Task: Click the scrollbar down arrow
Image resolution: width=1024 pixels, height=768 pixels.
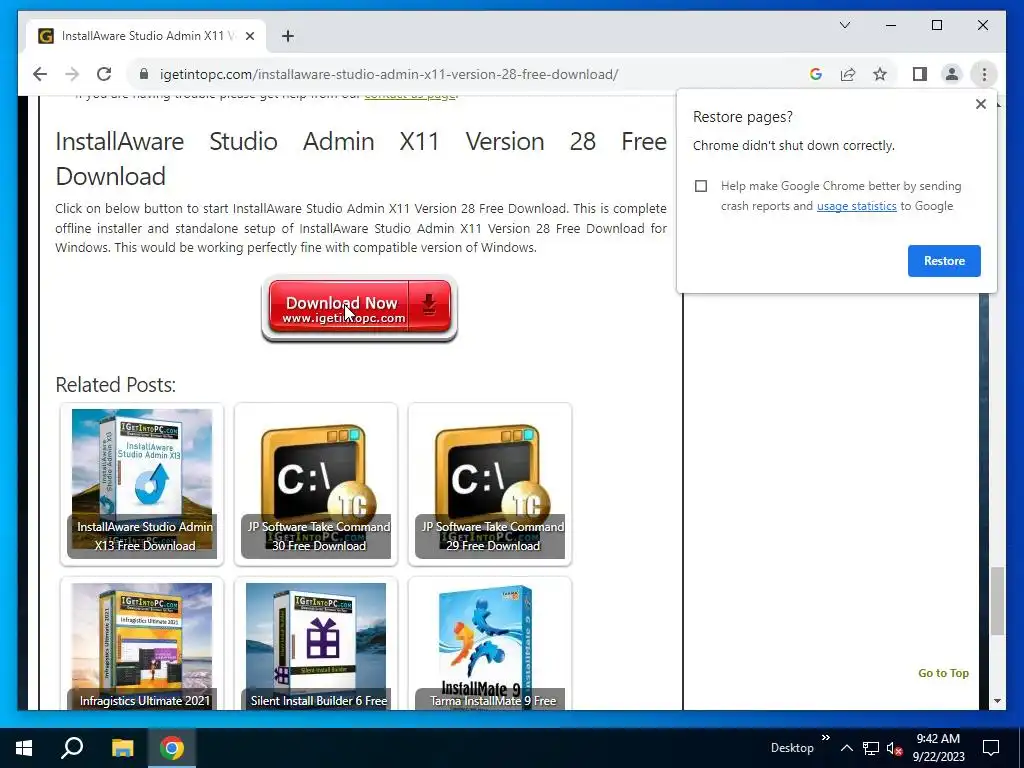Action: click(997, 701)
